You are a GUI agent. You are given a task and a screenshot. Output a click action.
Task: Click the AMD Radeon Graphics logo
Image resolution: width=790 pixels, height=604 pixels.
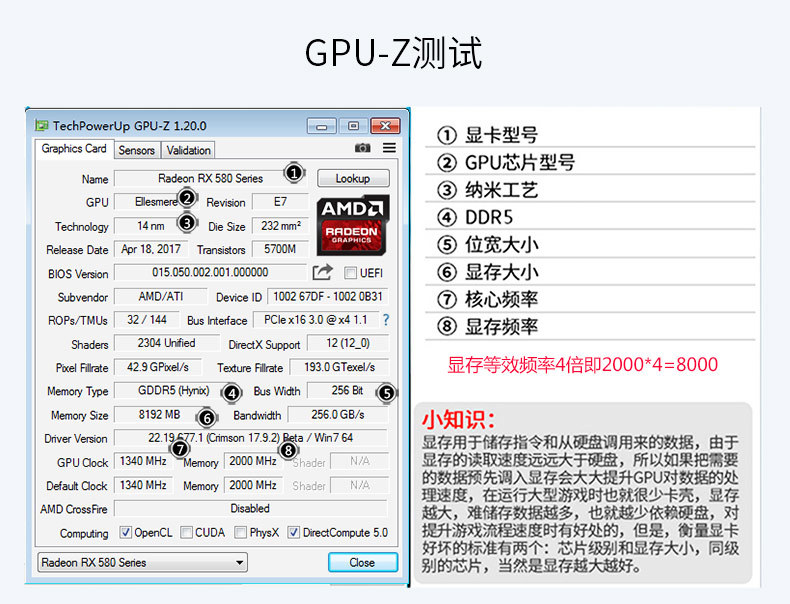click(353, 225)
